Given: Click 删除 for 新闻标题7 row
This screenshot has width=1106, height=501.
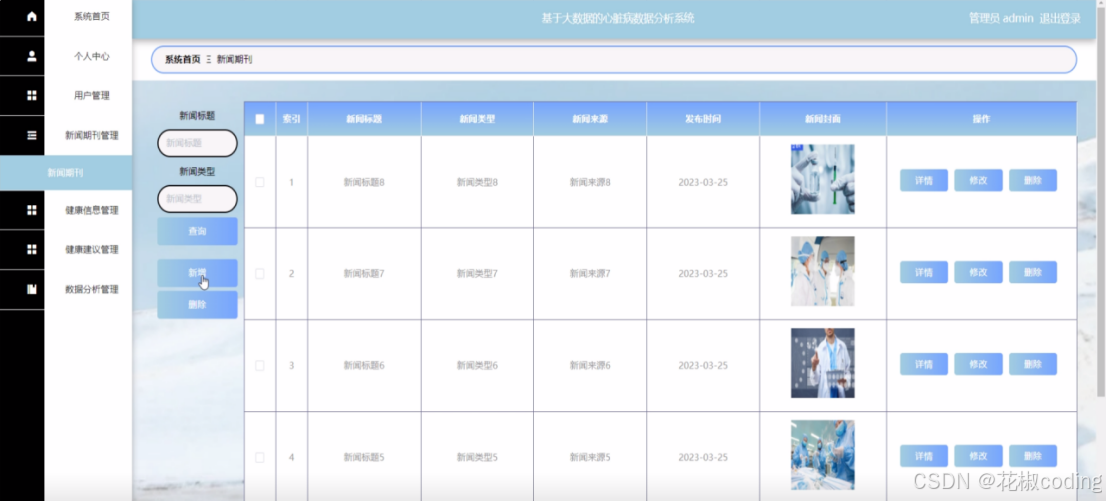Looking at the screenshot, I should click(1033, 272).
